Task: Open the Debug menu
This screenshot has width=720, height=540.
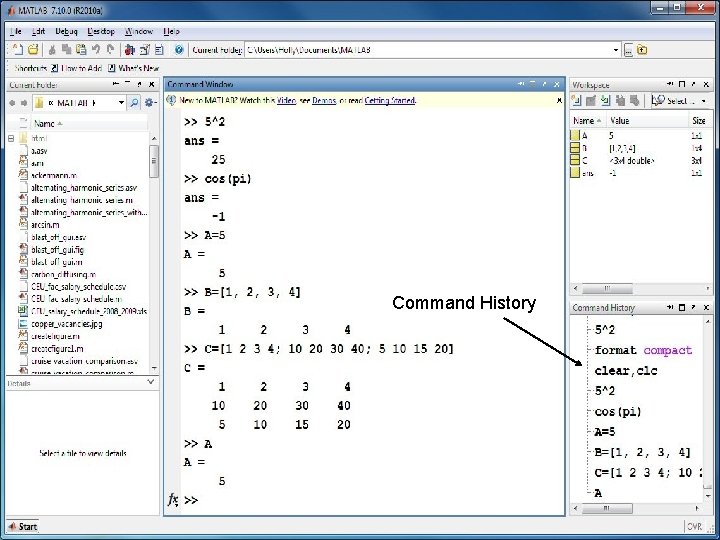Action: point(66,31)
